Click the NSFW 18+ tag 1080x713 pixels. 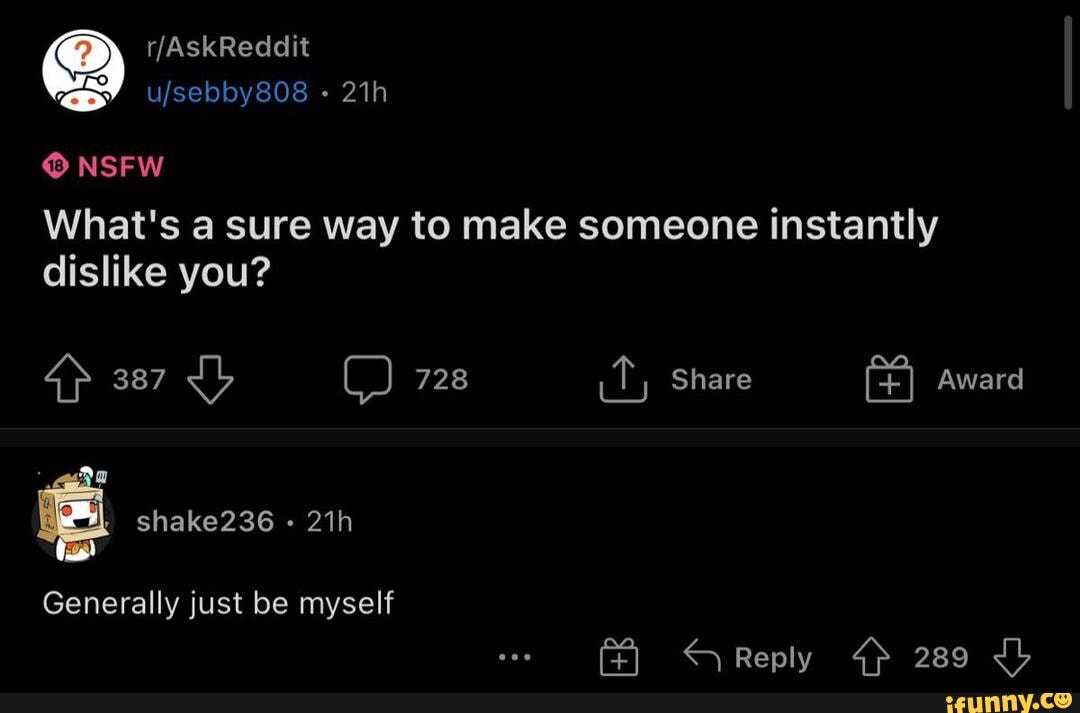pyautogui.click(x=103, y=165)
